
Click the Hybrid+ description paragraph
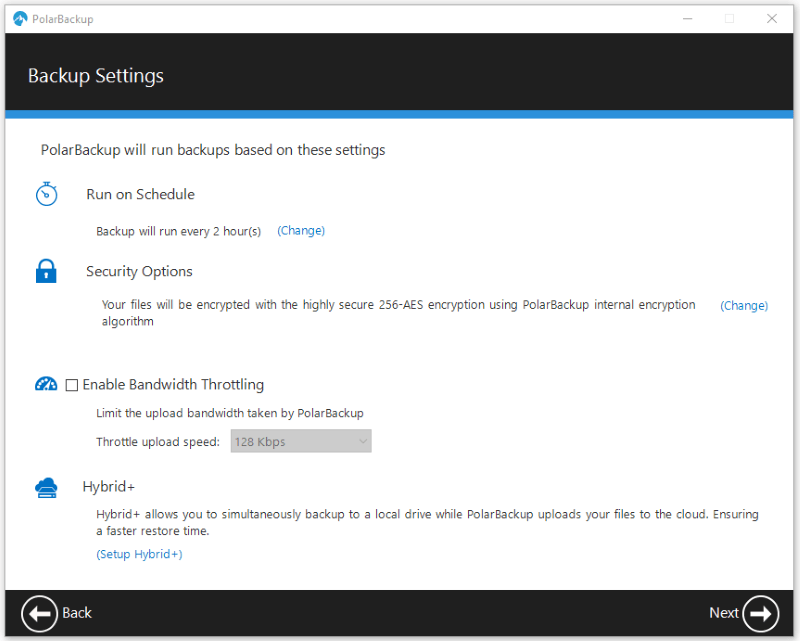[428, 522]
